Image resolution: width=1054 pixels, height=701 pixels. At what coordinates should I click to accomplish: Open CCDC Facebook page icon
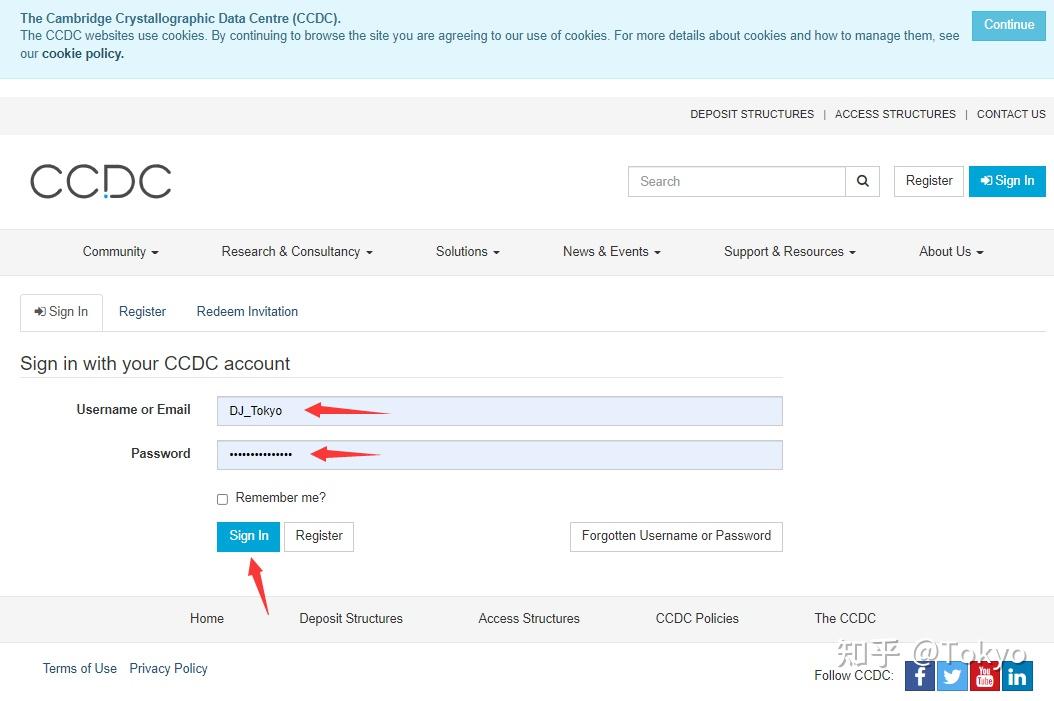[919, 677]
